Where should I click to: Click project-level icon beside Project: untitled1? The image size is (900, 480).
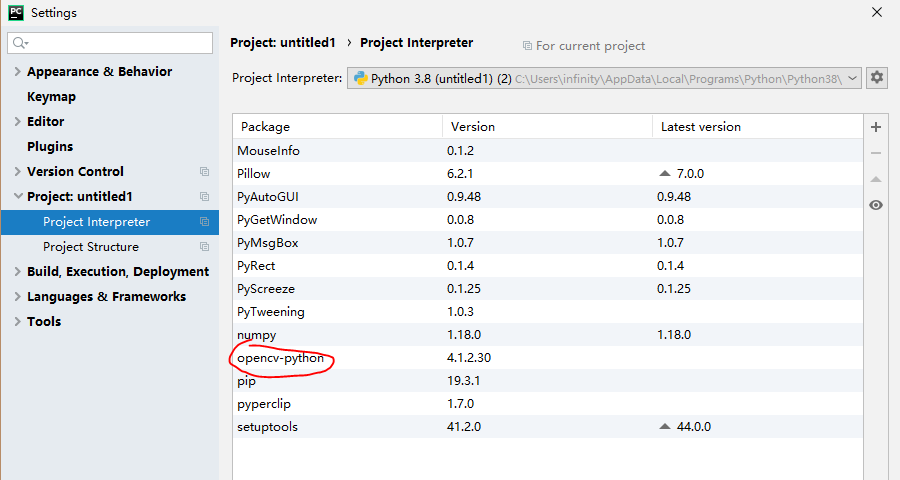coord(204,196)
